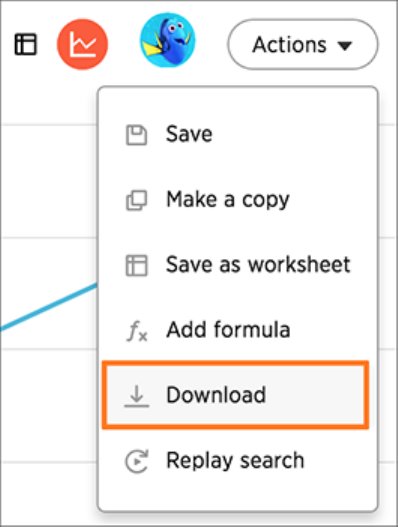Open Add formula from the menu
Viewport: 398px width, 527px height.
click(237, 330)
